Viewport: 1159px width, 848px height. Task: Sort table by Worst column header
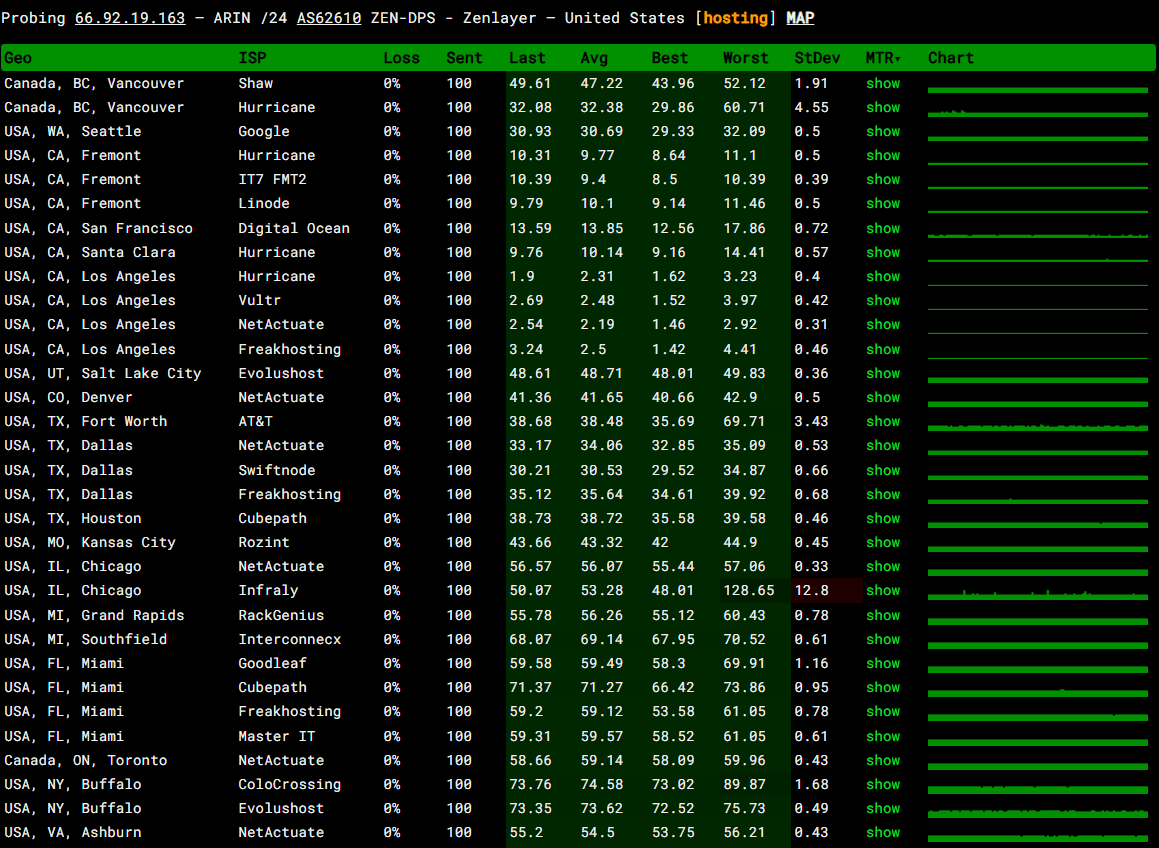(746, 58)
